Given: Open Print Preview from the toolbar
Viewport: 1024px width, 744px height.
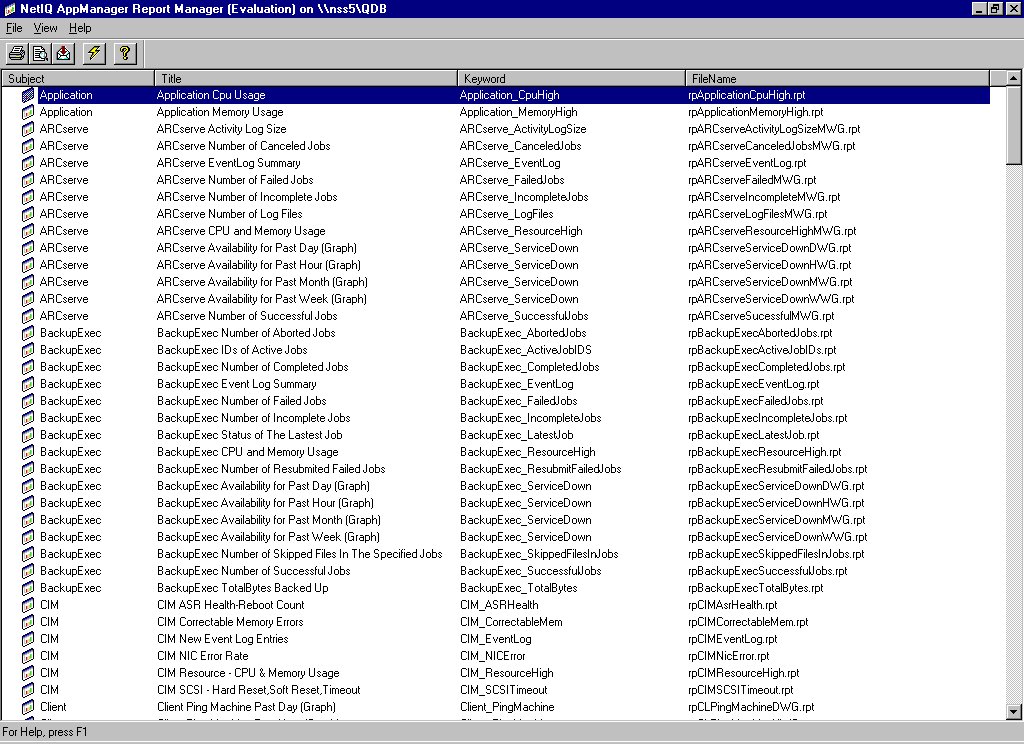Looking at the screenshot, I should 40,53.
